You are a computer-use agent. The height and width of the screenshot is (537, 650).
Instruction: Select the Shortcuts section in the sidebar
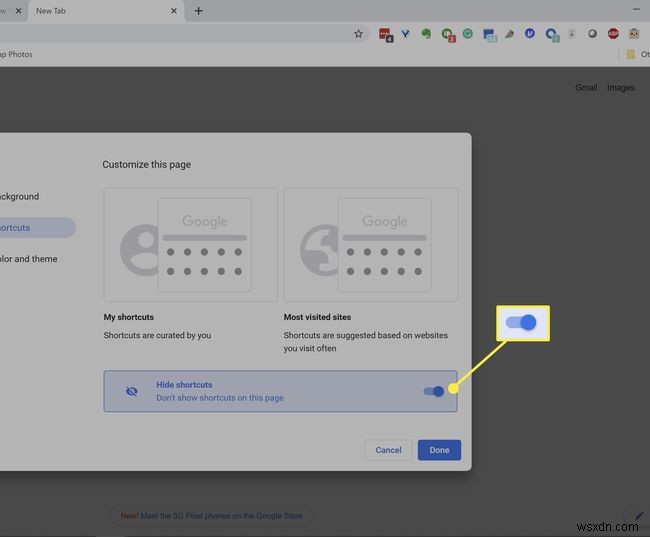tap(37, 228)
